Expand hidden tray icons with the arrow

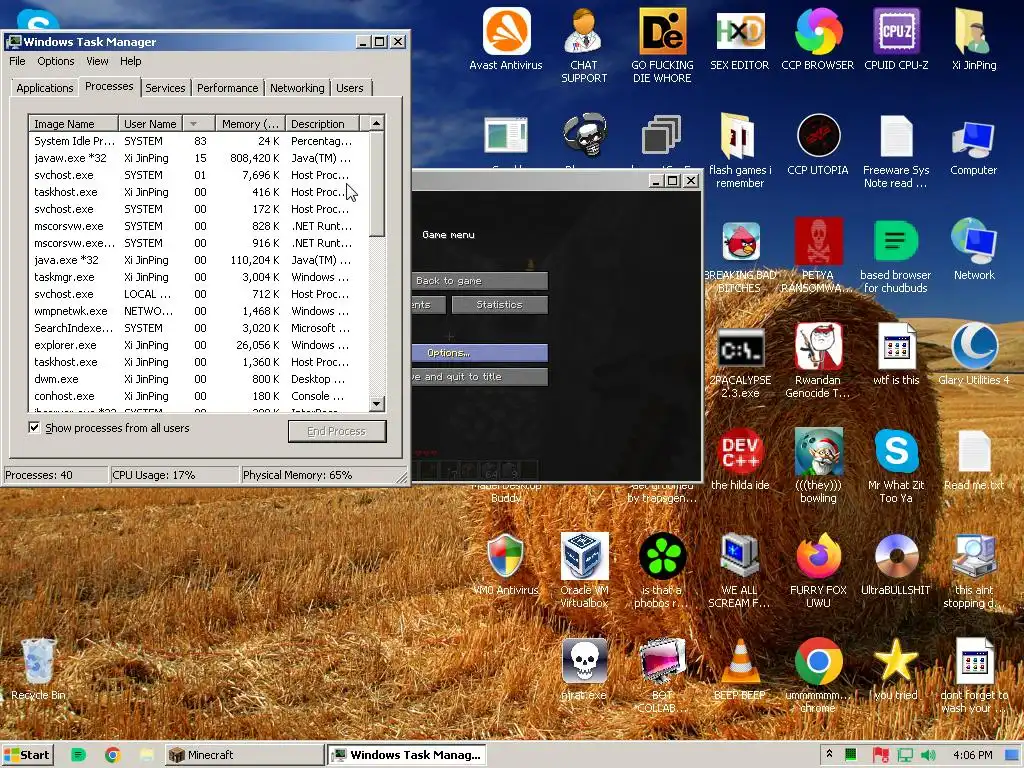tap(829, 754)
